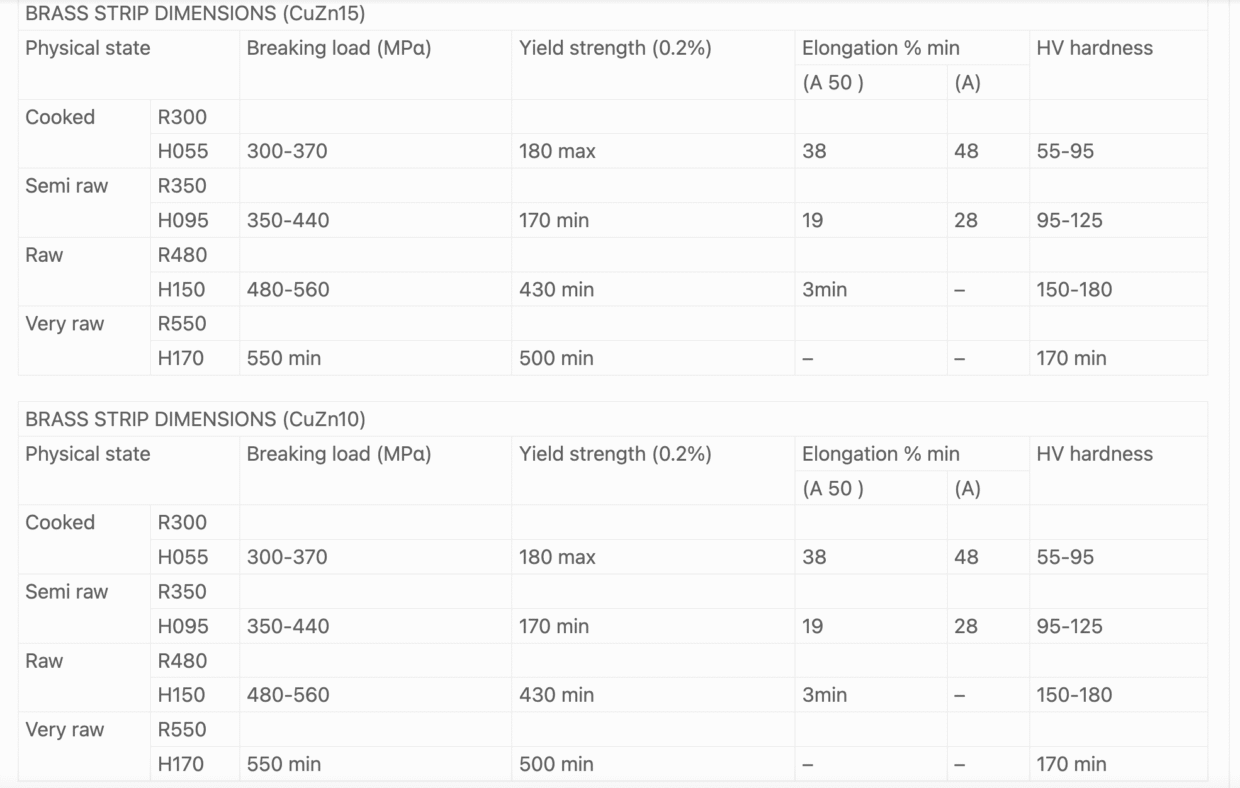Click the R480 cell in the CuZn15 table
The width and height of the screenshot is (1240, 788).
click(182, 255)
